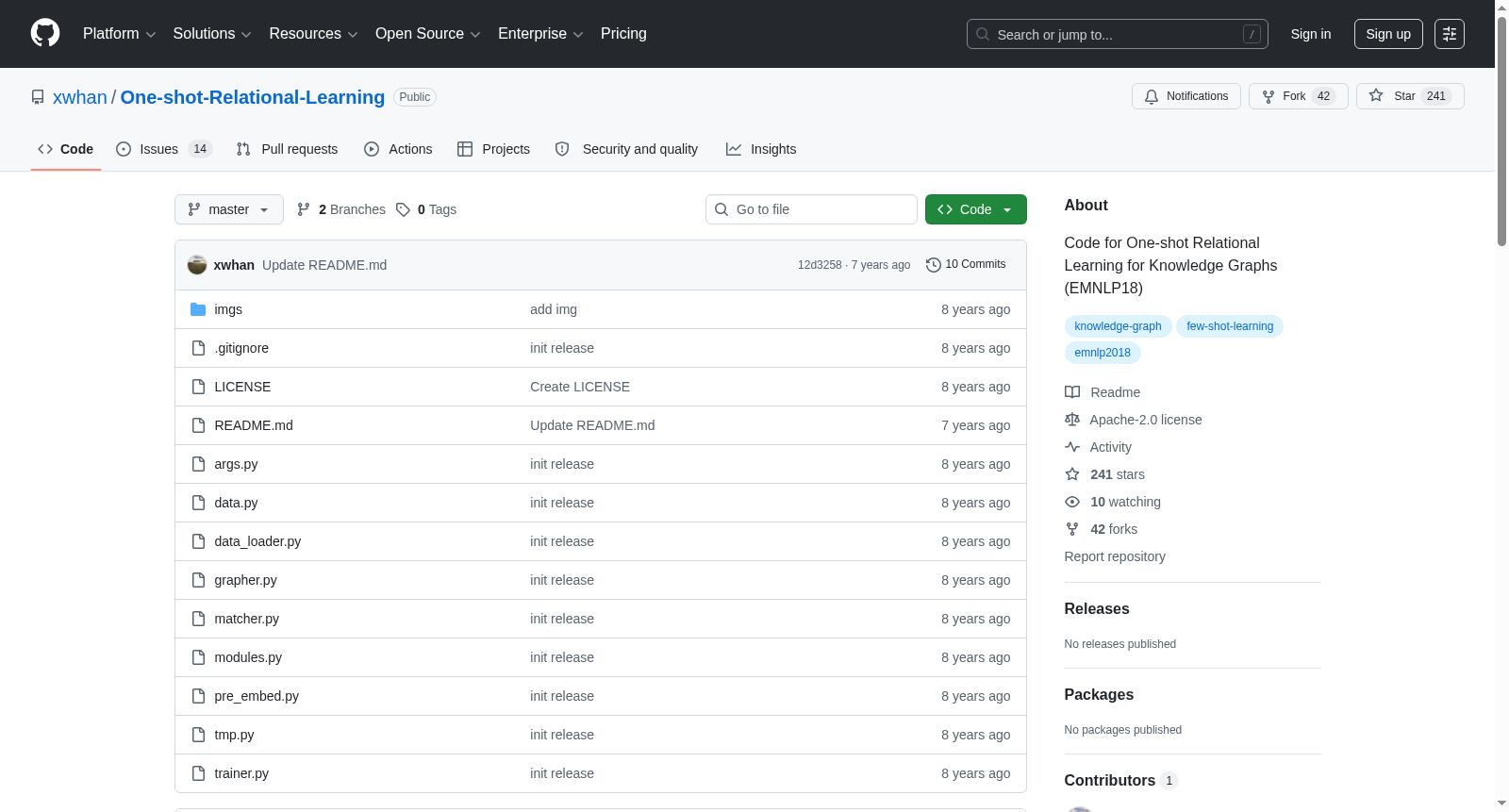Screen dimensions: 1509x812
Task: Open the Issues tab
Action: click(x=164, y=149)
